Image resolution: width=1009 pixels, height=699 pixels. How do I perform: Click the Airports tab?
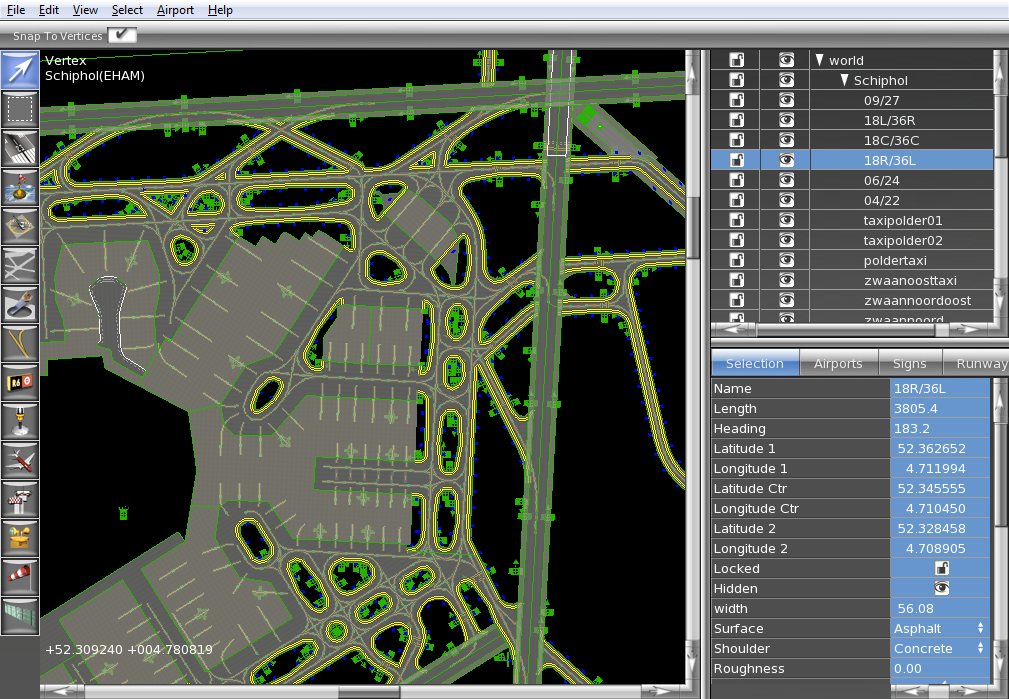coord(838,363)
